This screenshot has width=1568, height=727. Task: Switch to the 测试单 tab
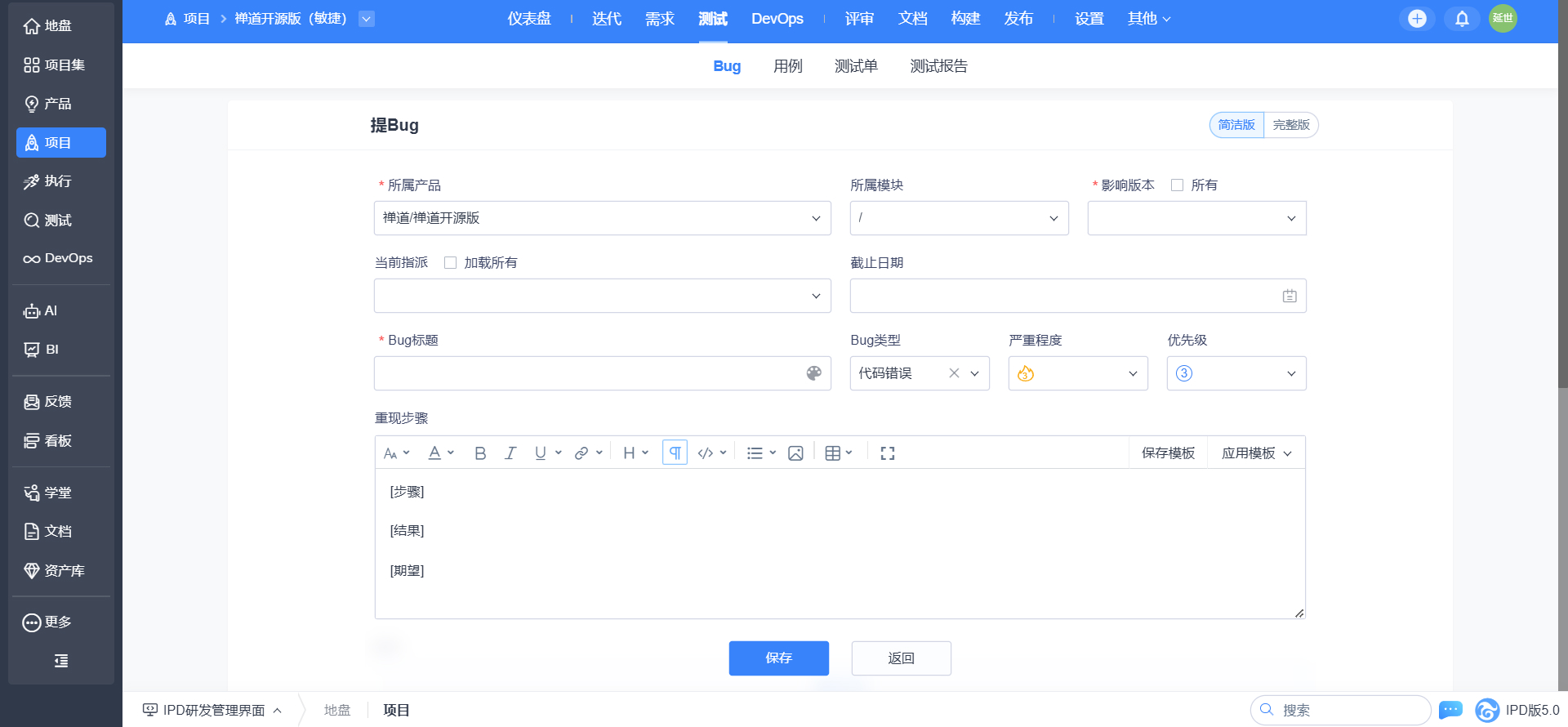[x=856, y=66]
